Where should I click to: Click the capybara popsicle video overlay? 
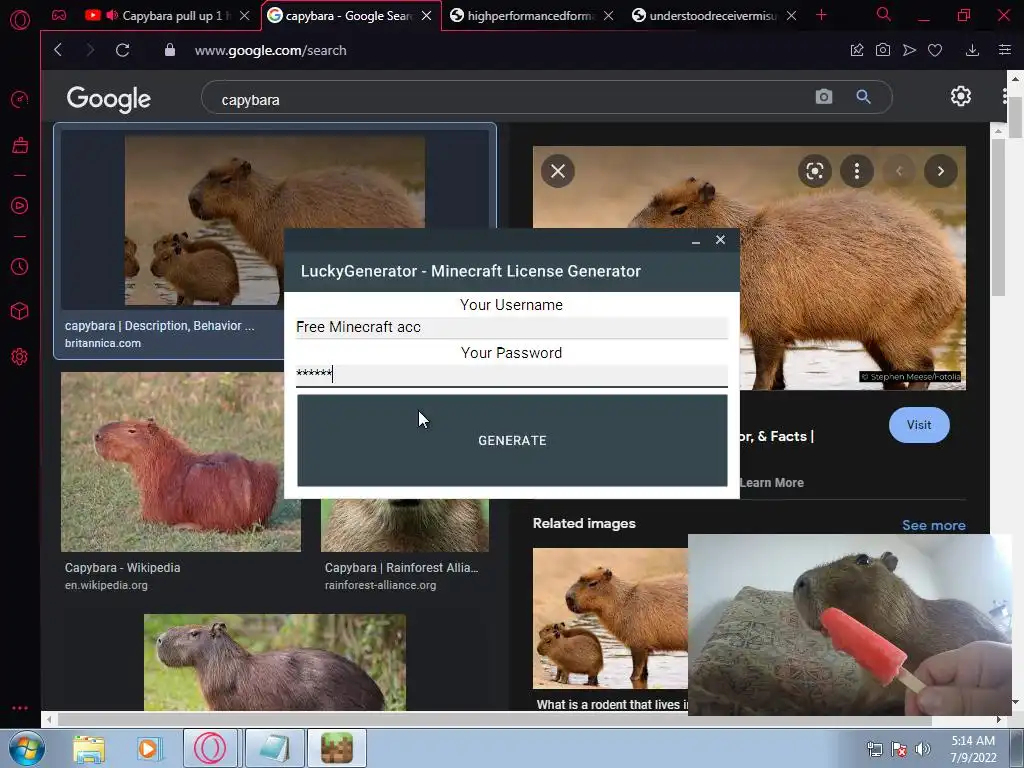tap(849, 624)
